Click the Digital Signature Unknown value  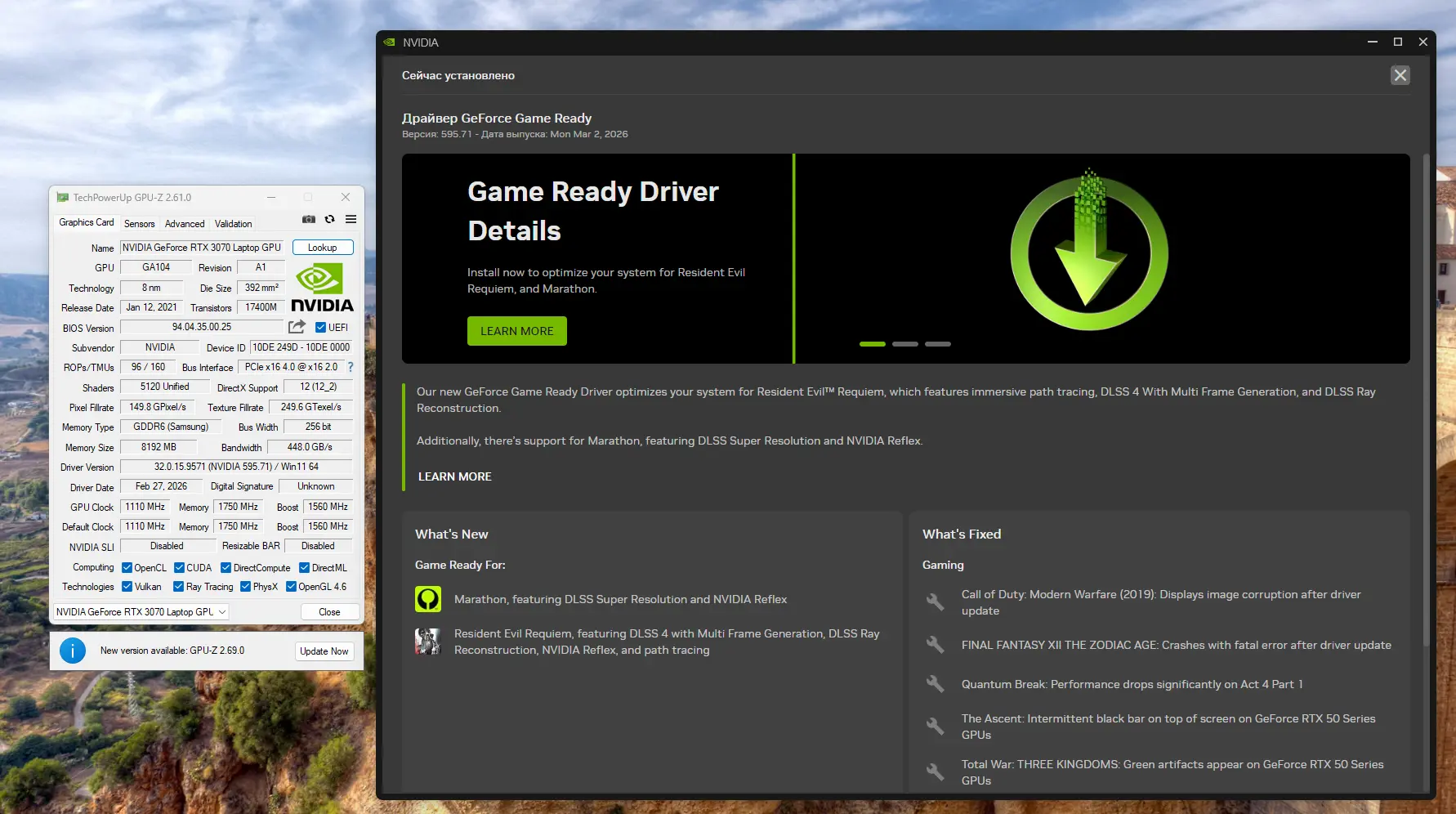tap(315, 486)
